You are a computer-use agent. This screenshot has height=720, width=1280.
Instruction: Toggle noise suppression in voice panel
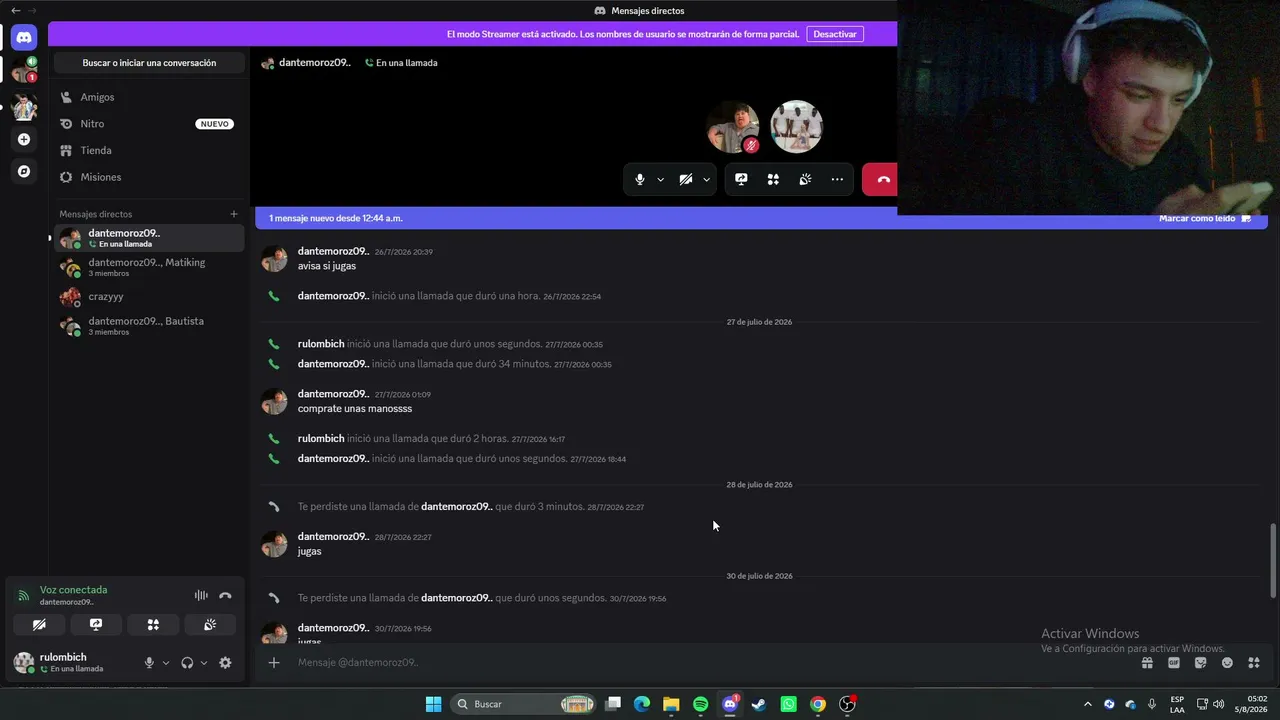point(201,596)
